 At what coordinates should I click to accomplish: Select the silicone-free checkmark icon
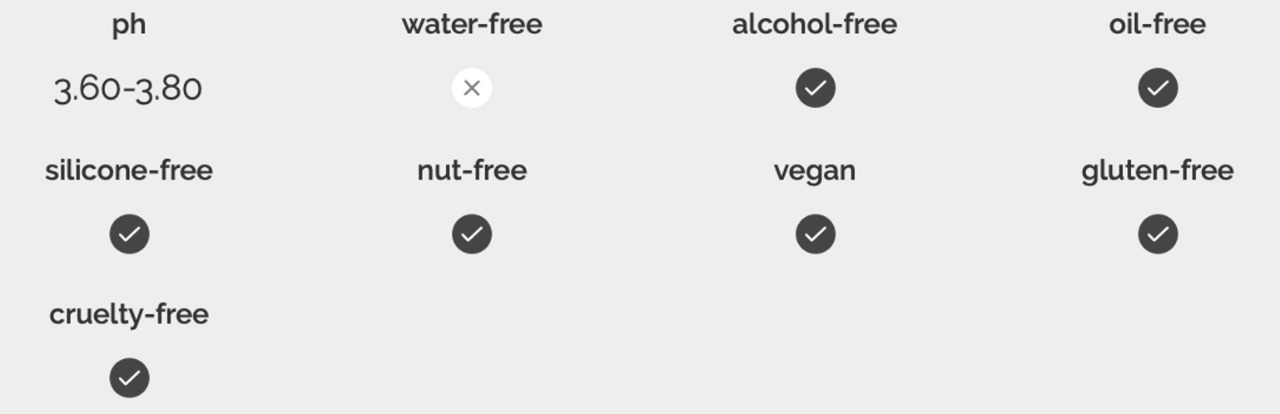(x=129, y=234)
